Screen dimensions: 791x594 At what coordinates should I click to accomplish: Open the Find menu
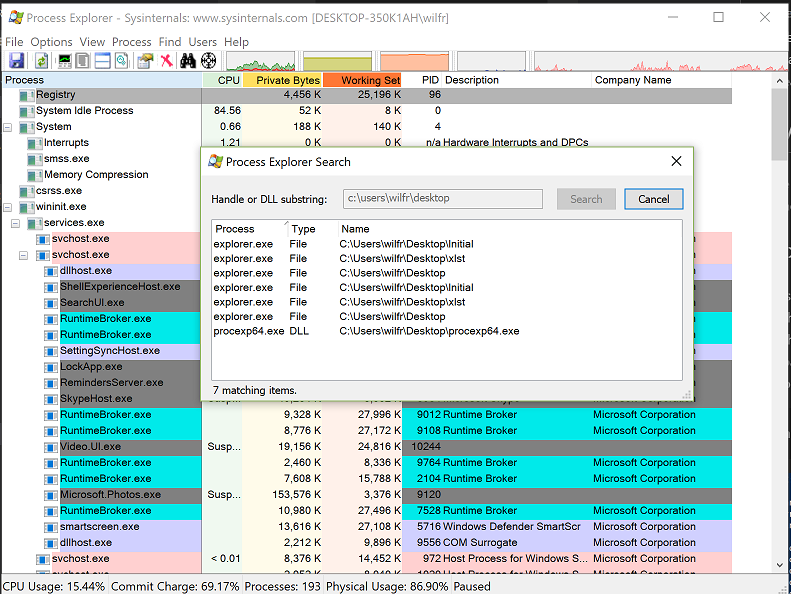tap(170, 42)
